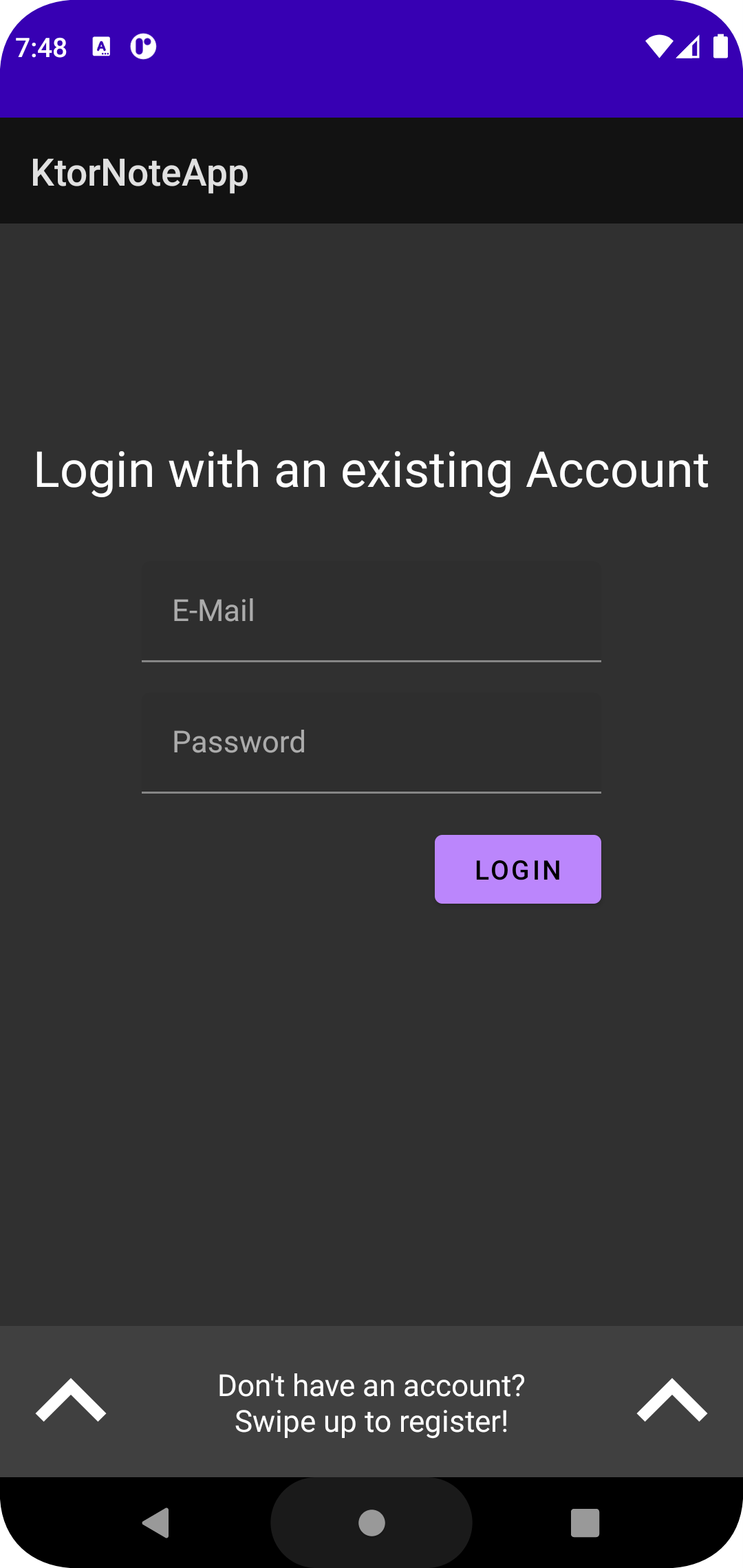The height and width of the screenshot is (1568, 743).
Task: Tap the Password hint label text
Action: coord(239,742)
